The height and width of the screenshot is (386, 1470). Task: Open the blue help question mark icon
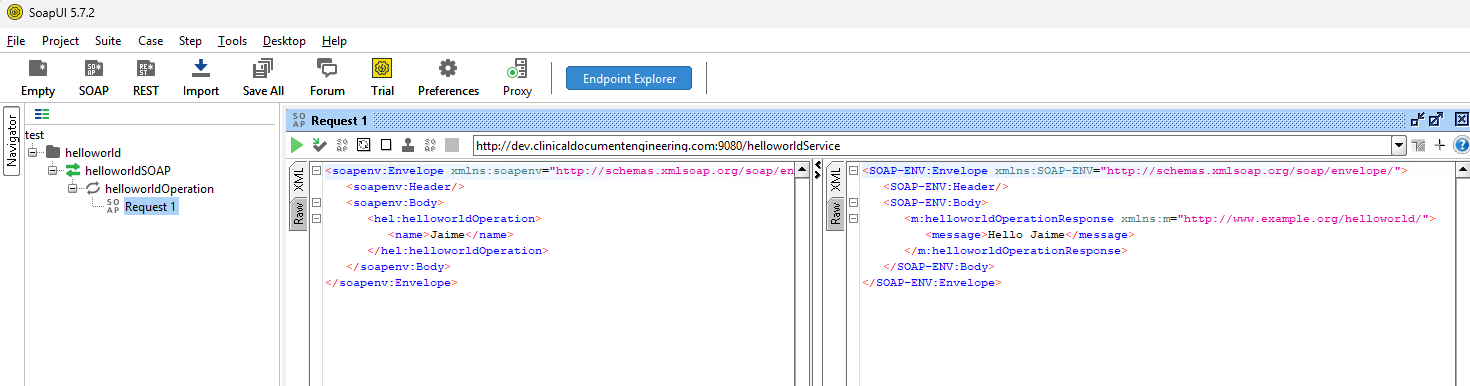[x=1461, y=146]
